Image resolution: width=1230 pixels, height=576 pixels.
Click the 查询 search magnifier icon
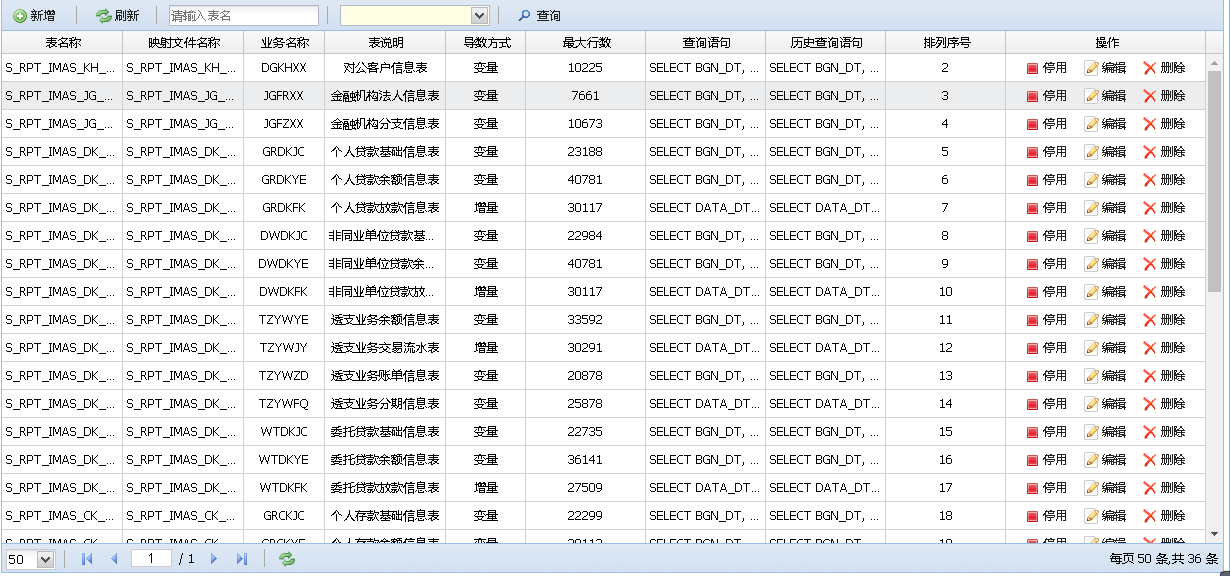coord(524,16)
